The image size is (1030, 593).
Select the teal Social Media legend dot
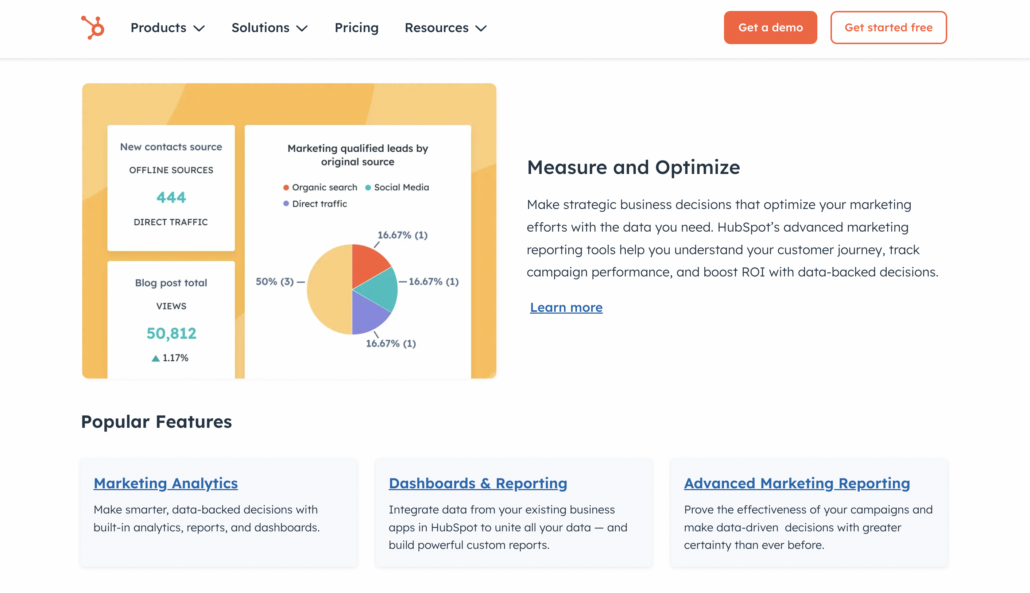368,188
